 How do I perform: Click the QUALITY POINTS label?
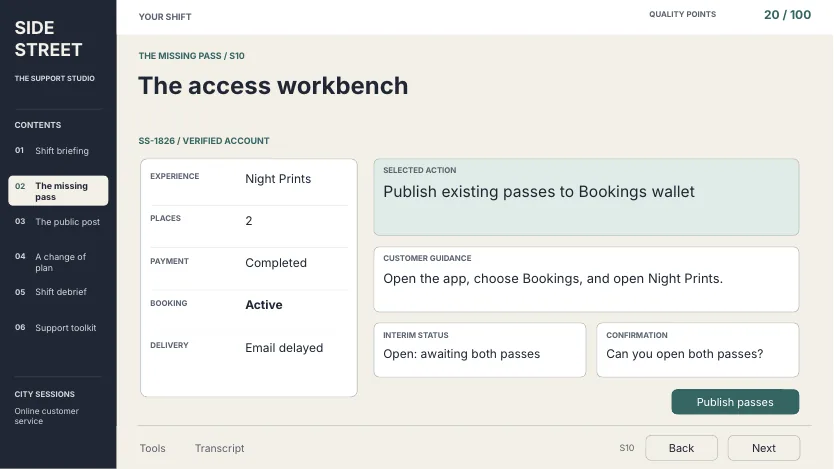click(x=682, y=14)
